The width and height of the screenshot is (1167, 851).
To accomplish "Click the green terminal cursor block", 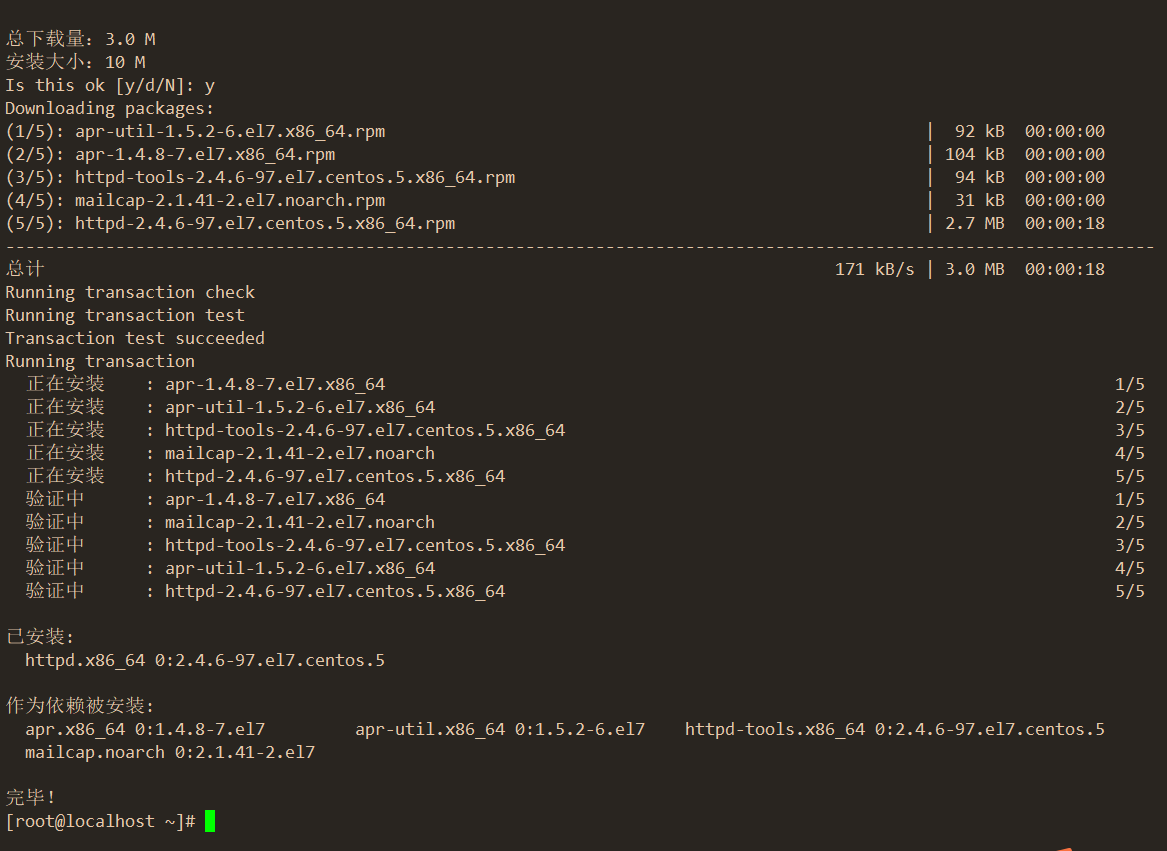I will tap(210, 821).
